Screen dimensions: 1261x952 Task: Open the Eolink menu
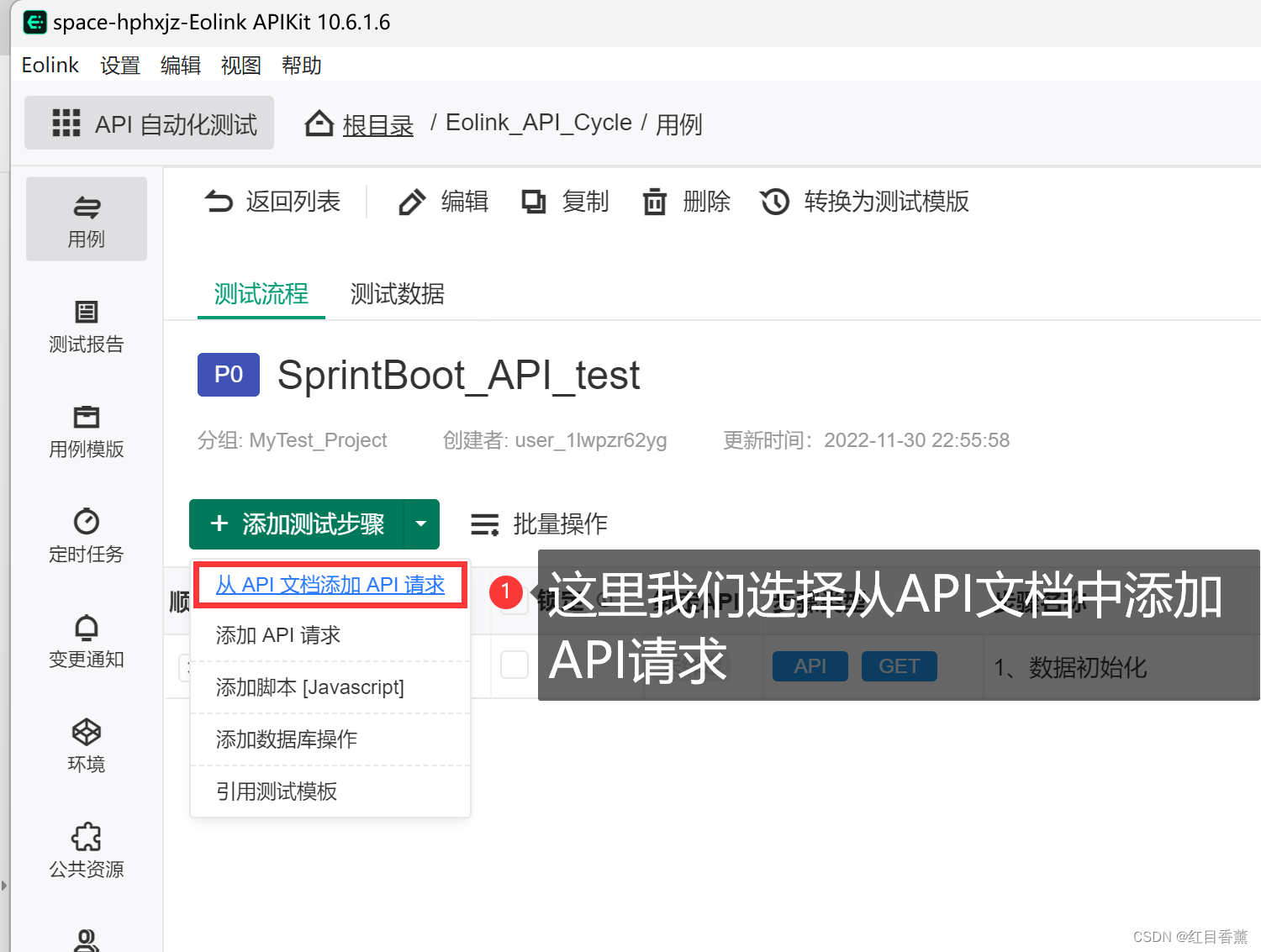[x=50, y=65]
